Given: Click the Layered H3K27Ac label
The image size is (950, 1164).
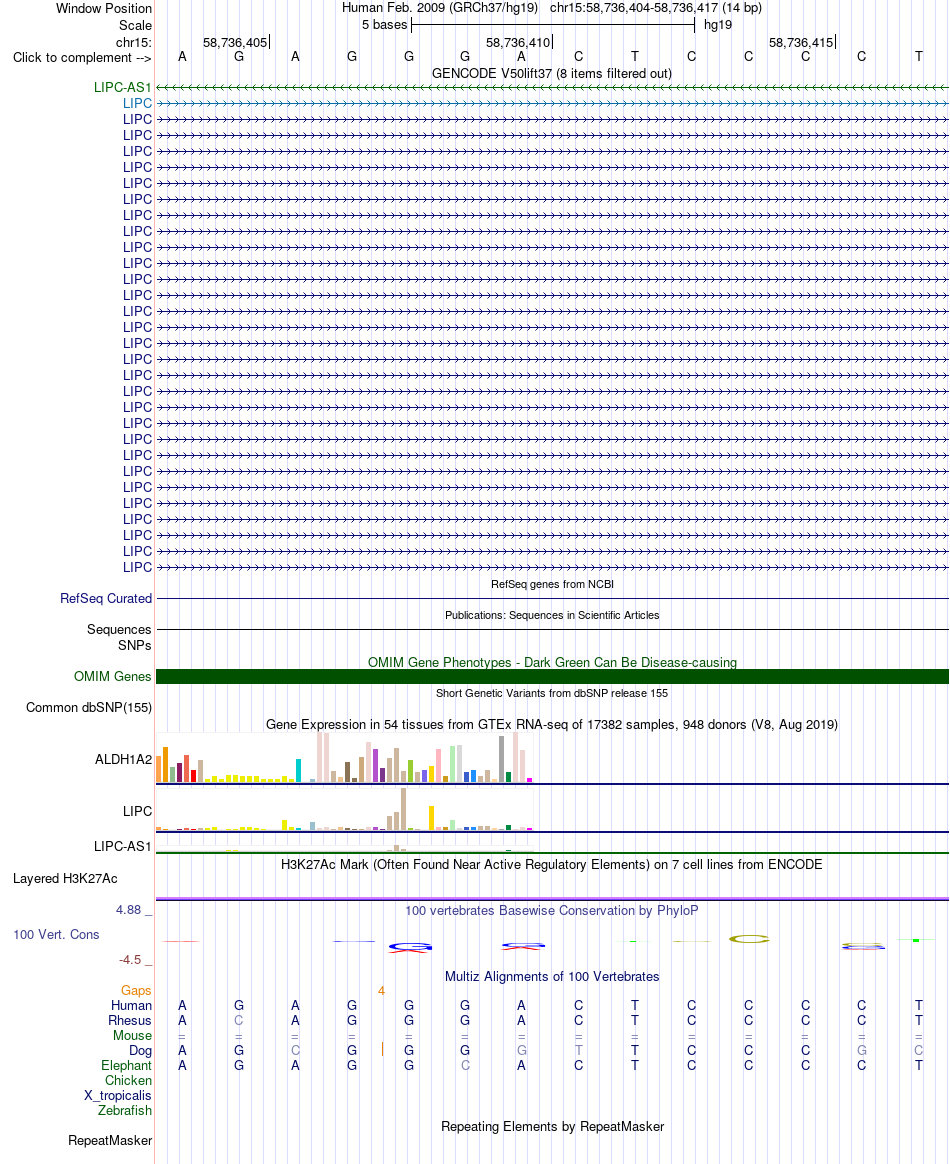Looking at the screenshot, I should (x=65, y=879).
